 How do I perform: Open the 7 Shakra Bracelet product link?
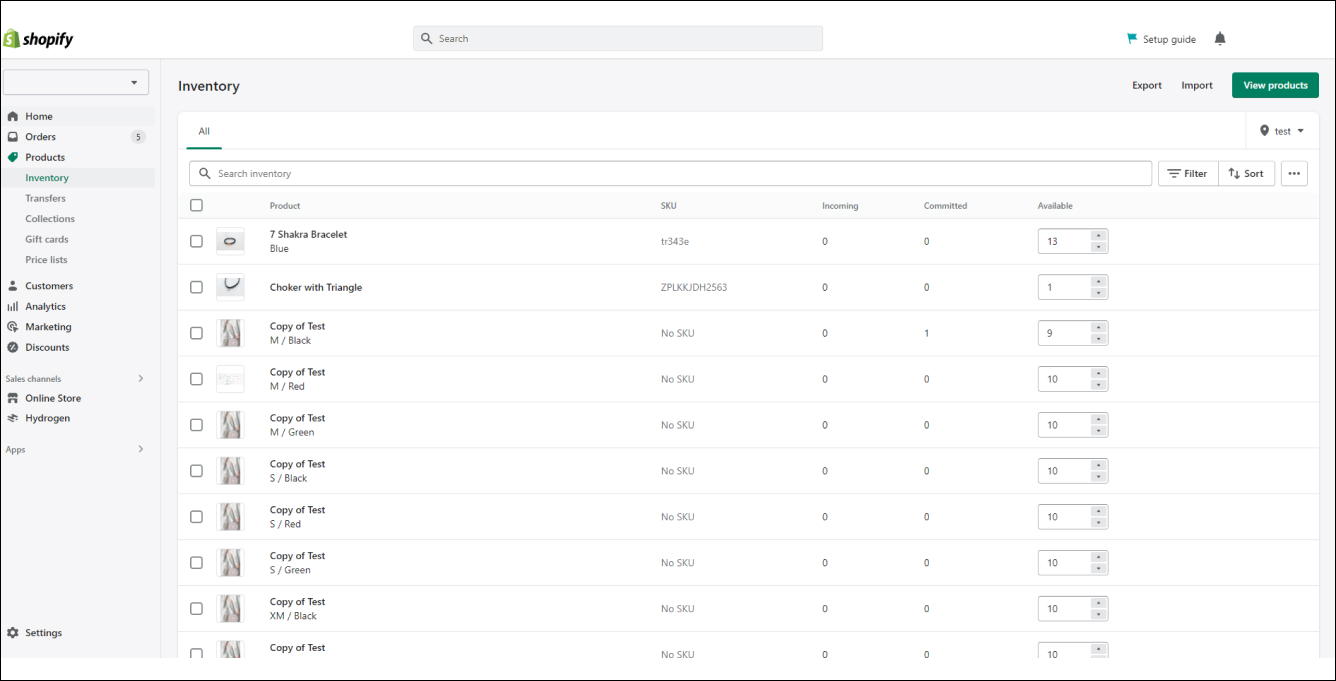pos(308,234)
